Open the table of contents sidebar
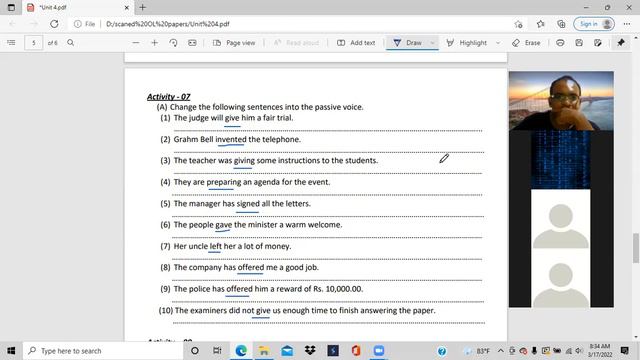The width and height of the screenshot is (640, 360). coord(11,42)
